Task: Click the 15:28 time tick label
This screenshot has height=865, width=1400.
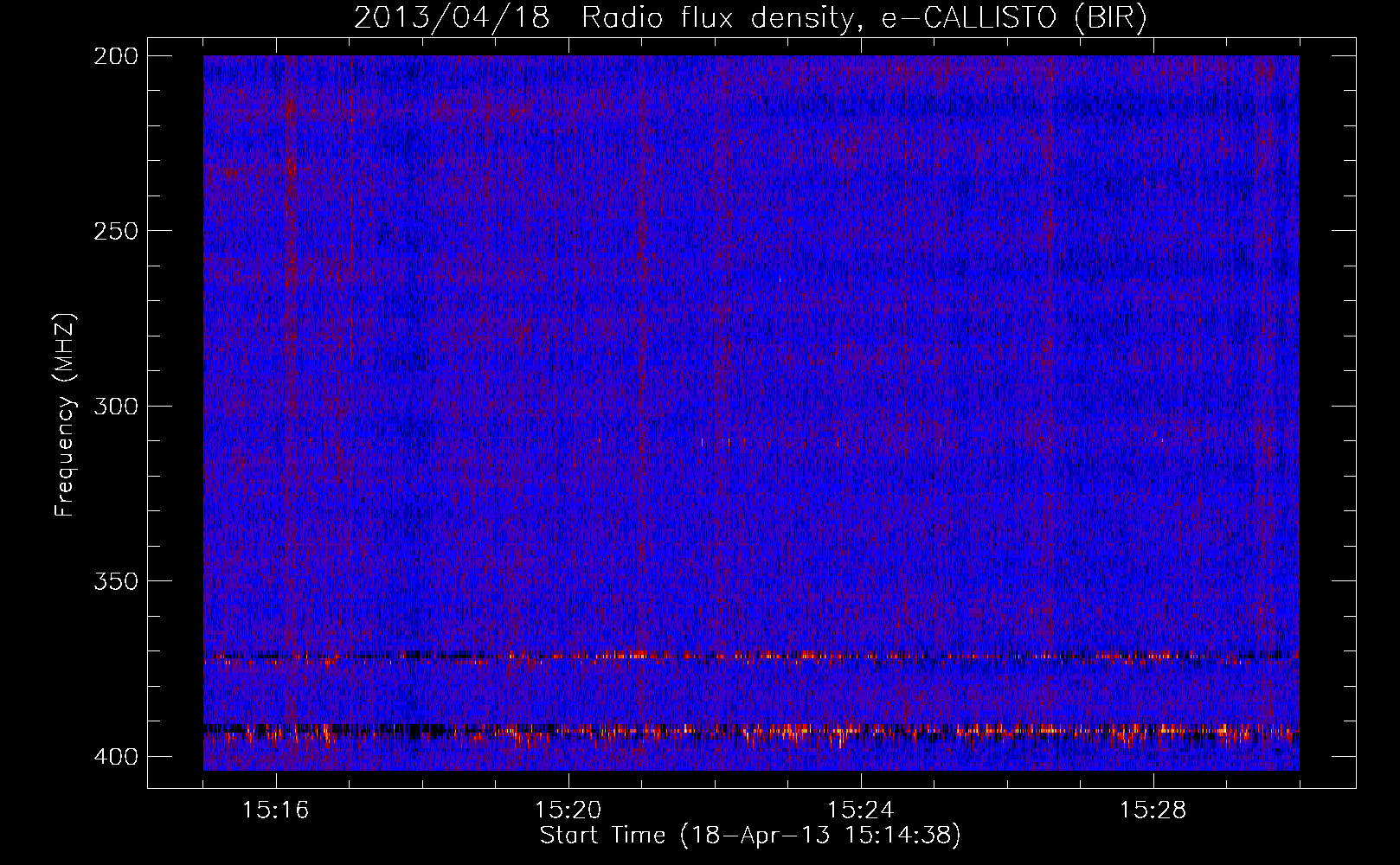Action: pos(1153,810)
